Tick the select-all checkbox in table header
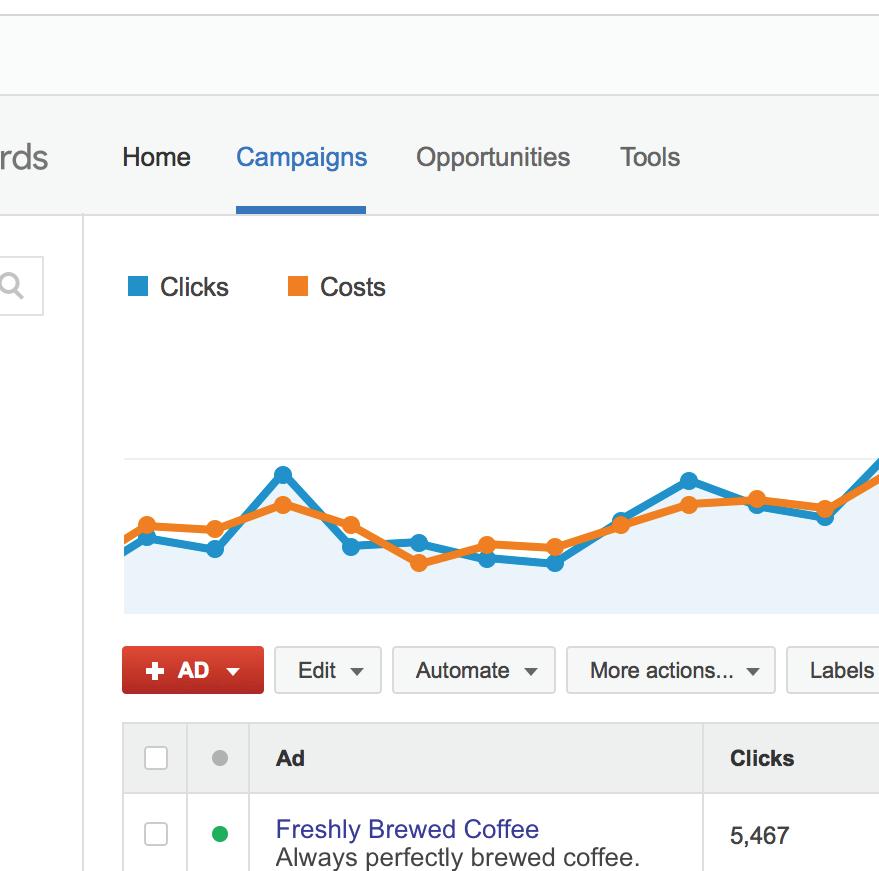 pos(156,758)
